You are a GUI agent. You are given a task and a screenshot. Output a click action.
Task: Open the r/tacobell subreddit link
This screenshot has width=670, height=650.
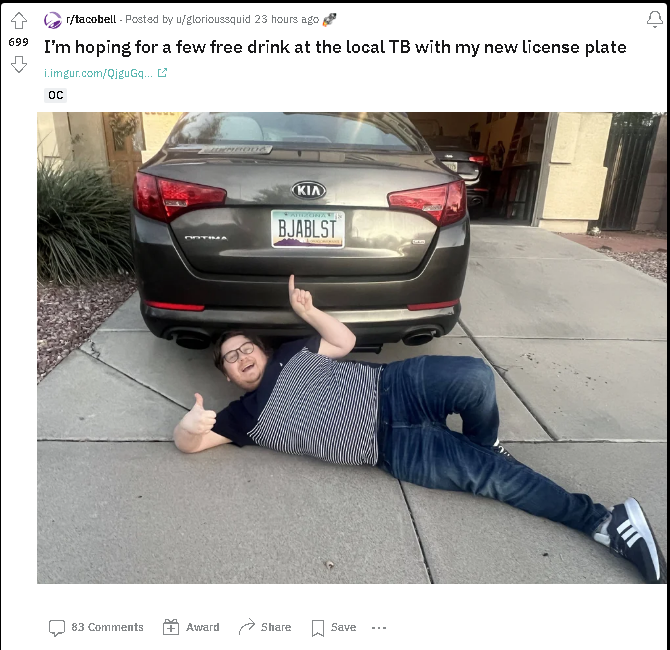tap(91, 20)
